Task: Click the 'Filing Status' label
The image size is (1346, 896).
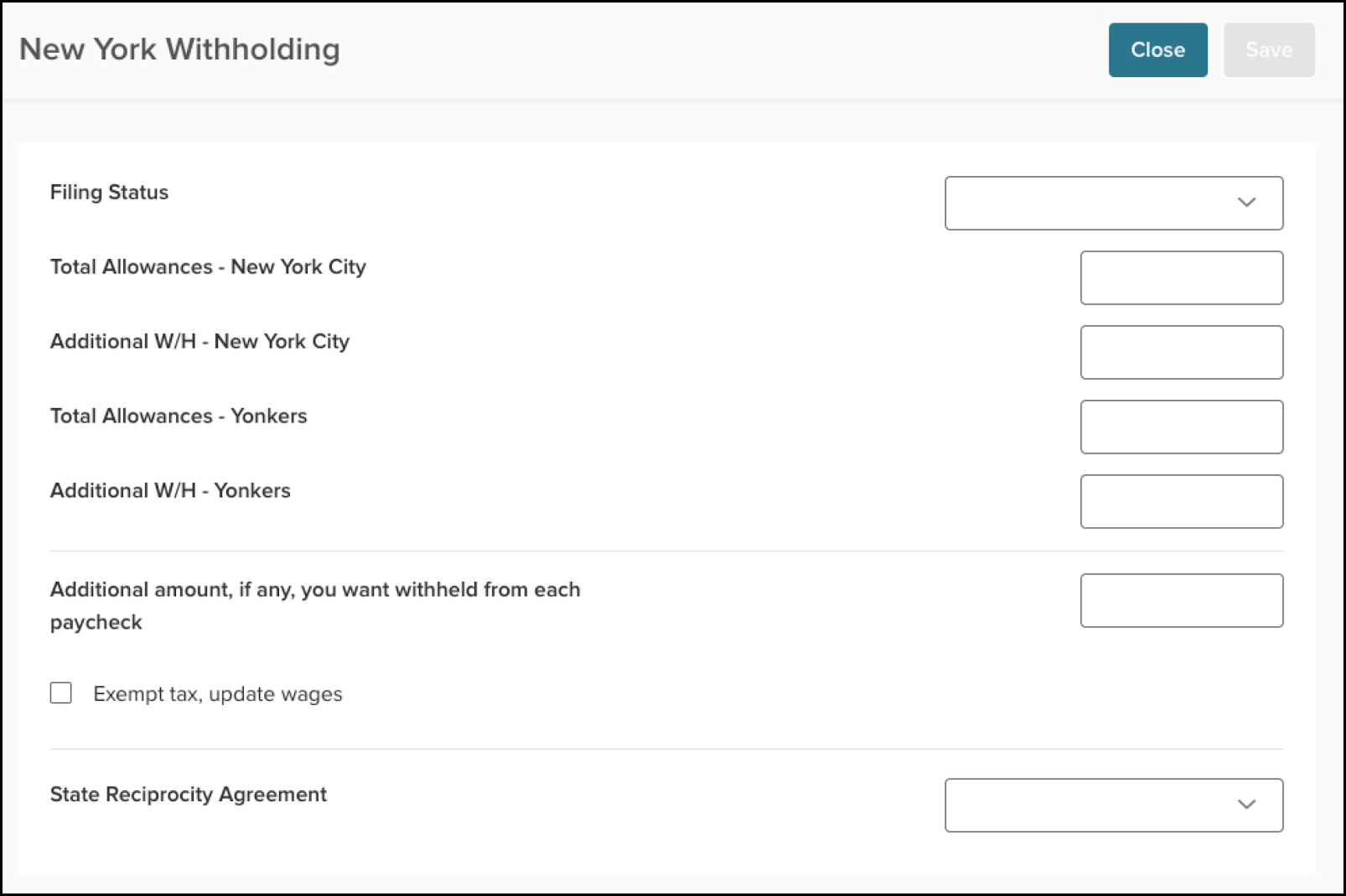Action: click(x=109, y=193)
